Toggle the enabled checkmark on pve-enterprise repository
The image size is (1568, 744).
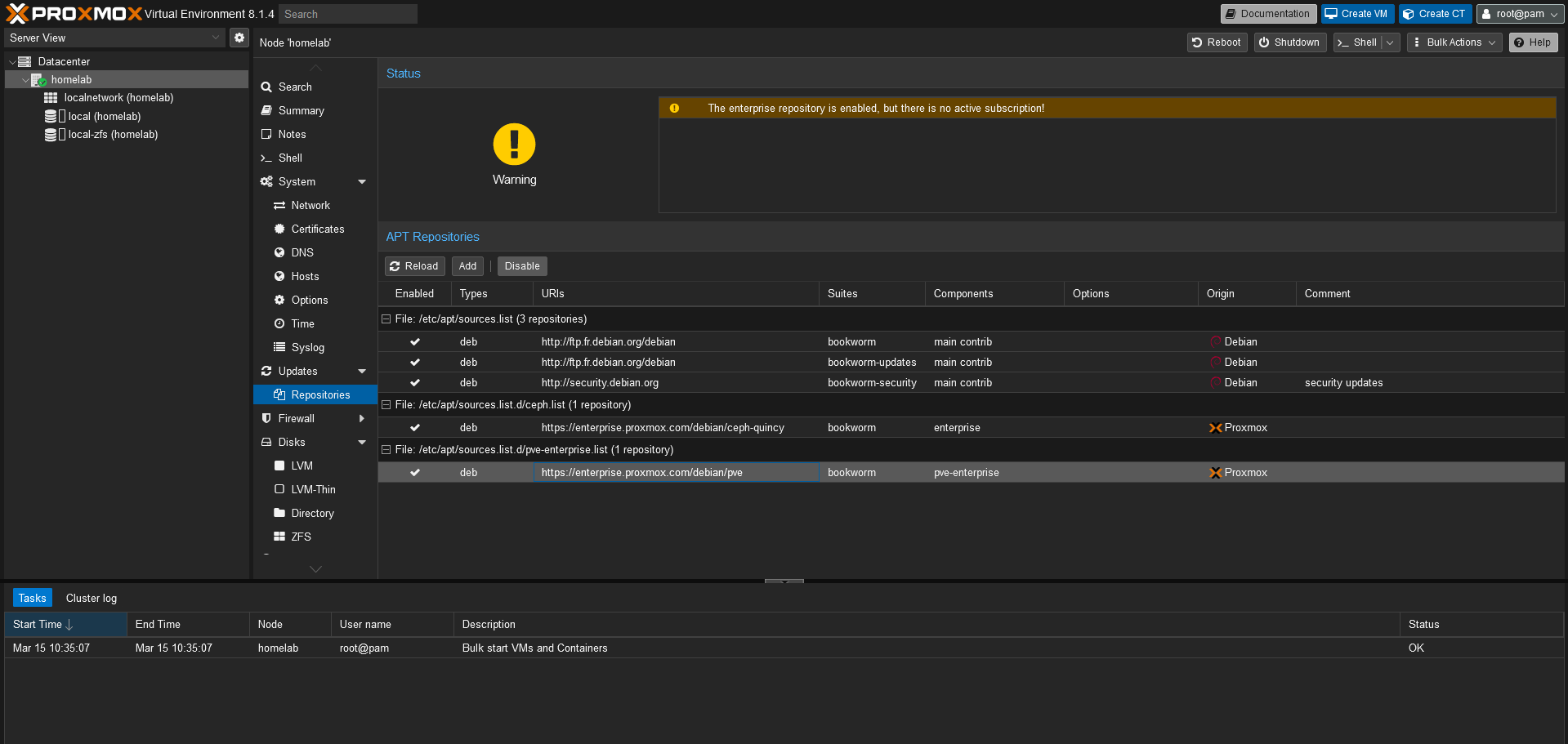click(x=414, y=472)
